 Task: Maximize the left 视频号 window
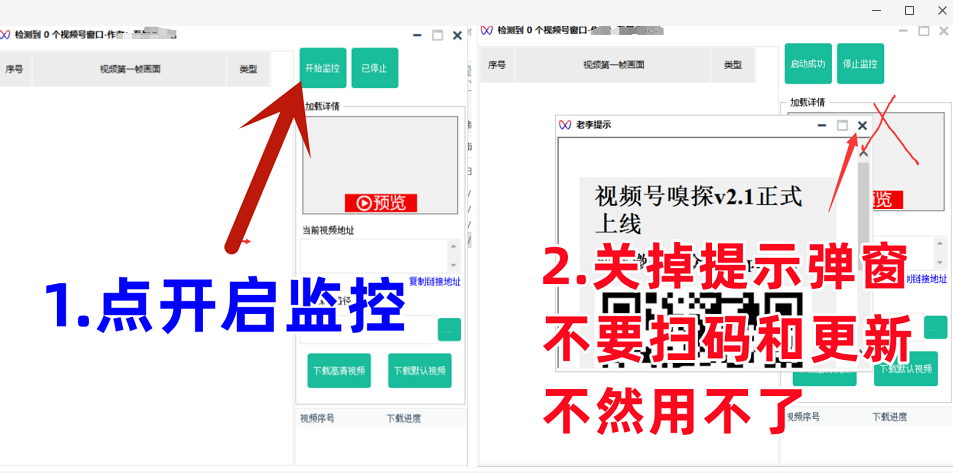point(438,35)
